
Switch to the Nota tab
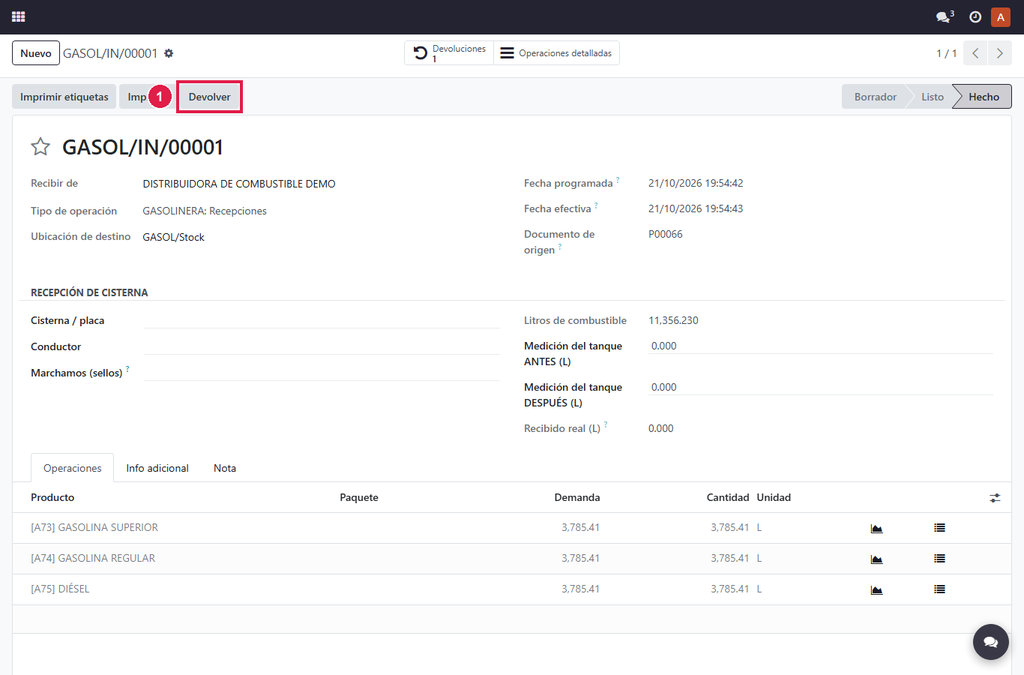(225, 468)
